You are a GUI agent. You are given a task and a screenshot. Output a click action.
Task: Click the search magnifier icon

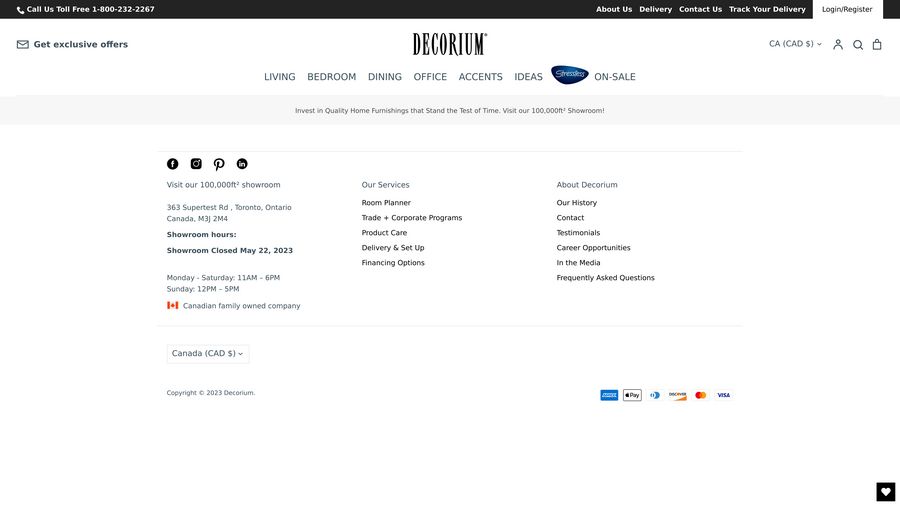pos(858,45)
